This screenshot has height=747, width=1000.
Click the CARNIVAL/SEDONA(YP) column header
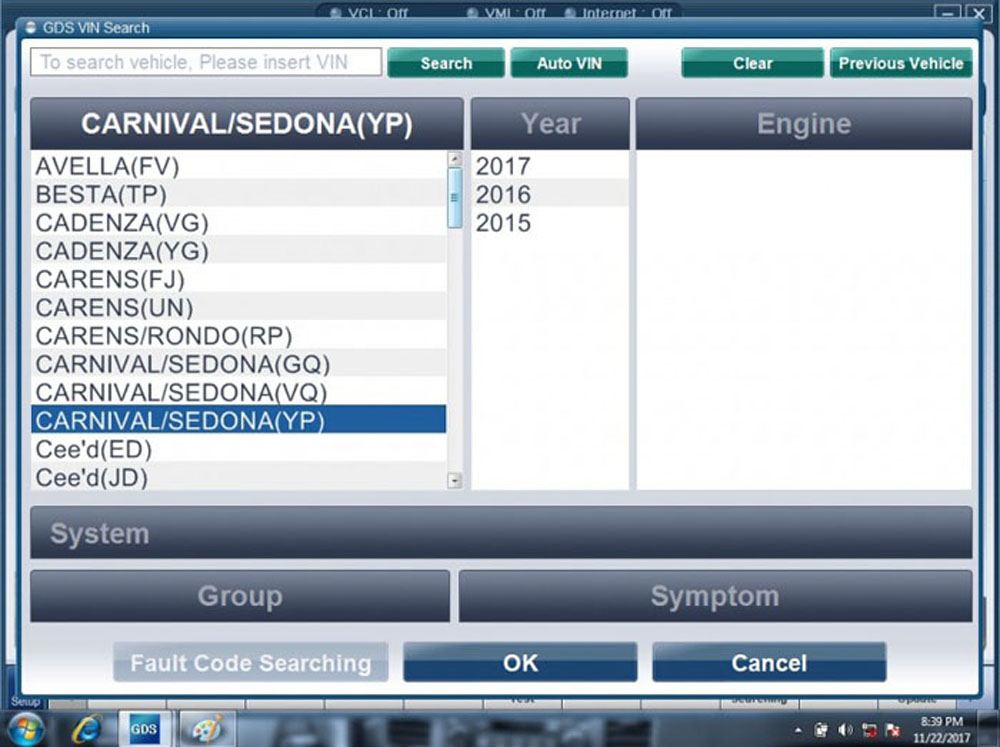coord(247,124)
